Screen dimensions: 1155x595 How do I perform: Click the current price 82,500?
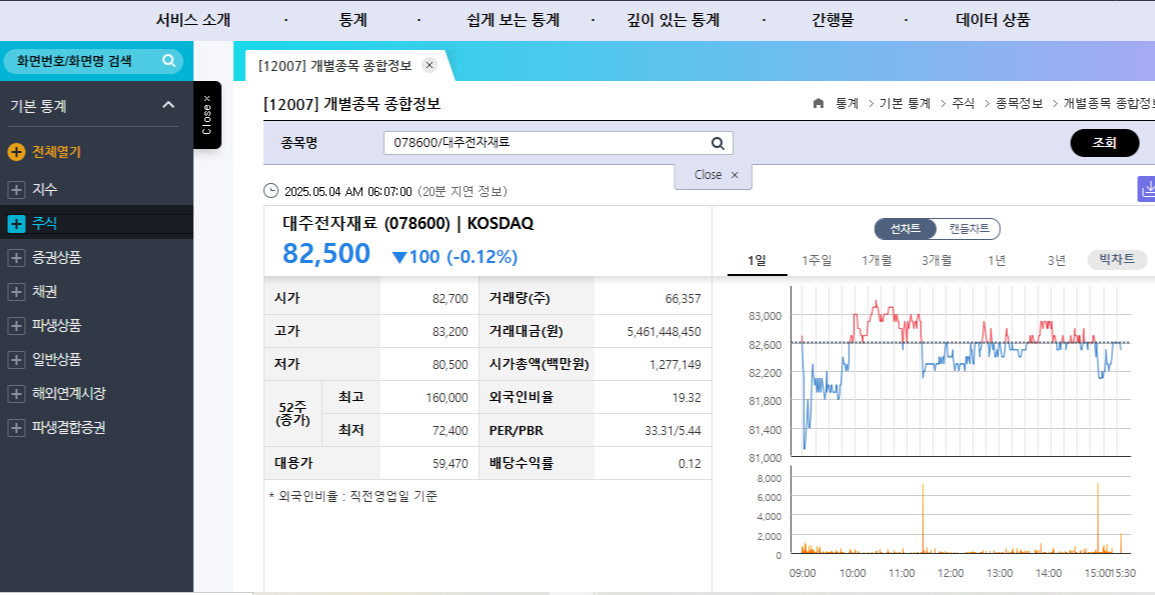click(x=326, y=253)
